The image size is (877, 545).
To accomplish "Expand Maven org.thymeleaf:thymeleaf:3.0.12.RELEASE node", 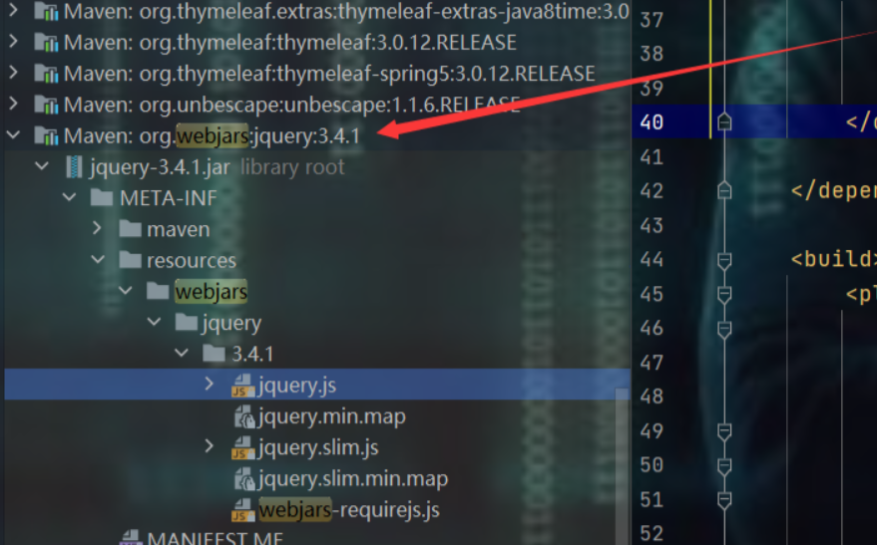I will tap(13, 42).
